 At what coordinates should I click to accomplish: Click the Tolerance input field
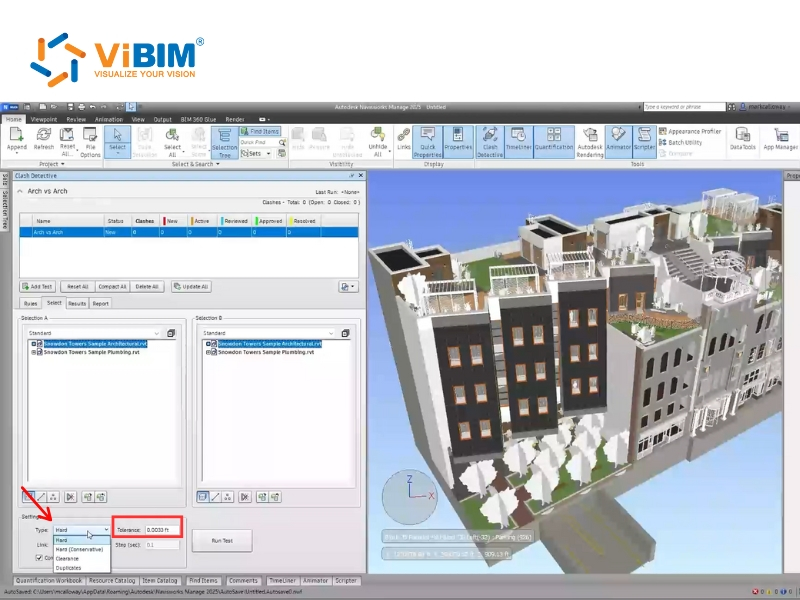coord(161,530)
